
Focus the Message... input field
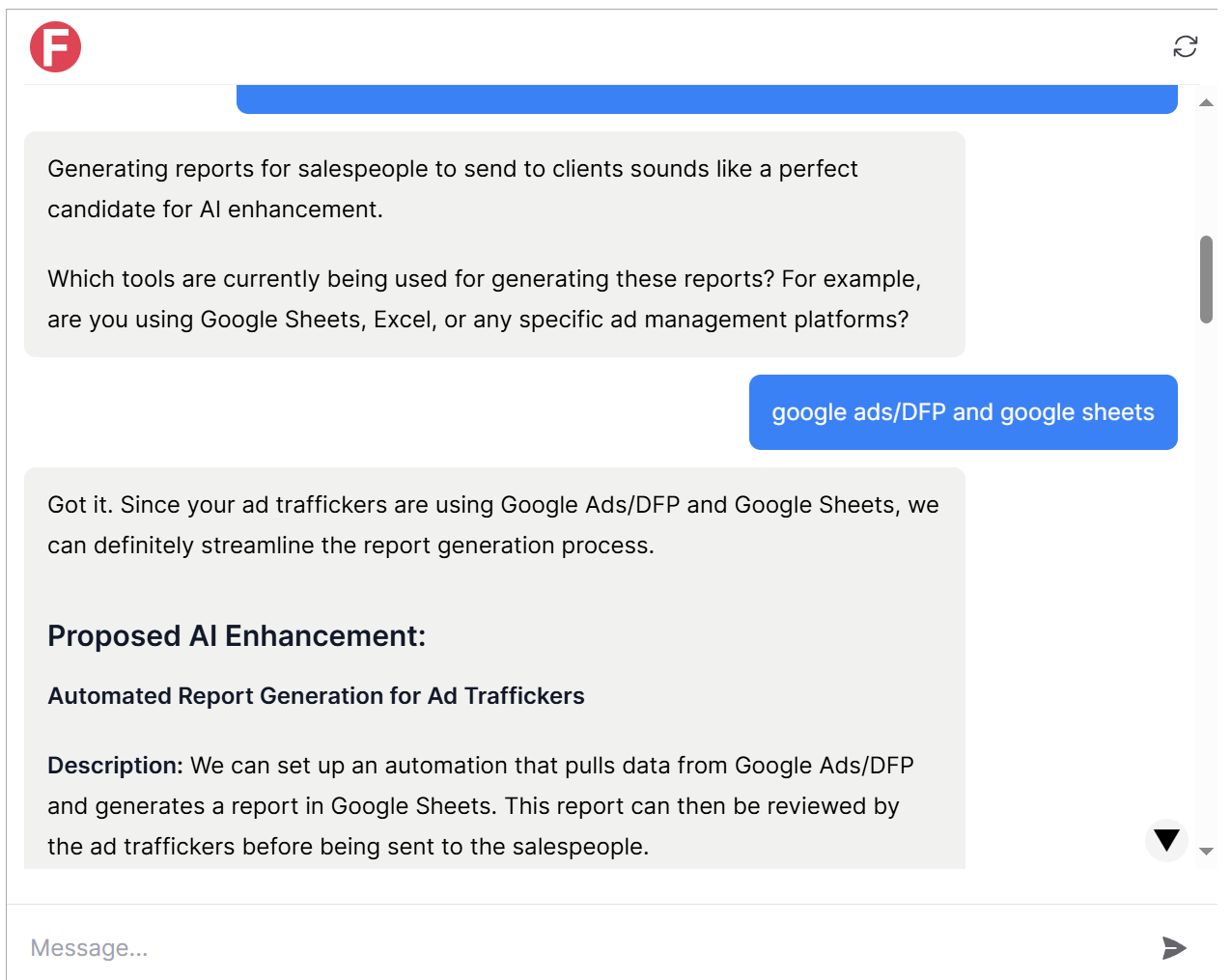click(x=579, y=947)
